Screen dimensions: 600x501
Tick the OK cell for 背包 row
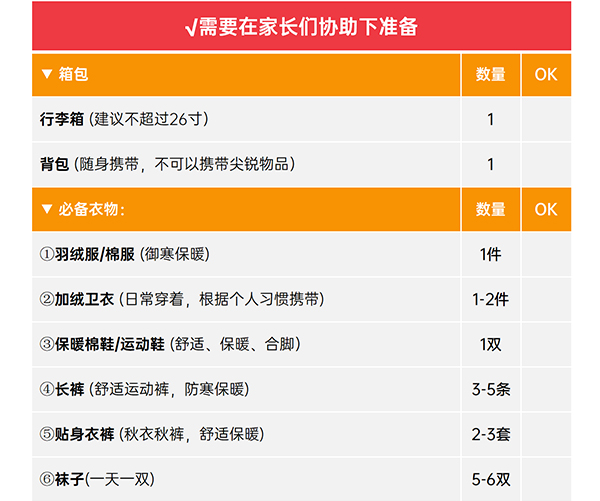pos(545,164)
